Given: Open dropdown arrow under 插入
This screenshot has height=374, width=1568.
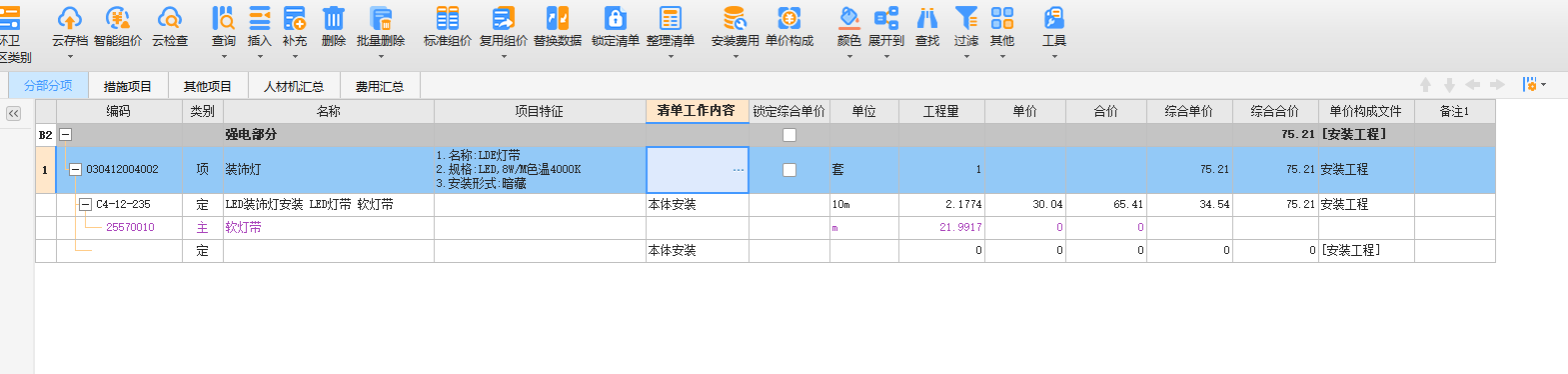Looking at the screenshot, I should point(260,56).
